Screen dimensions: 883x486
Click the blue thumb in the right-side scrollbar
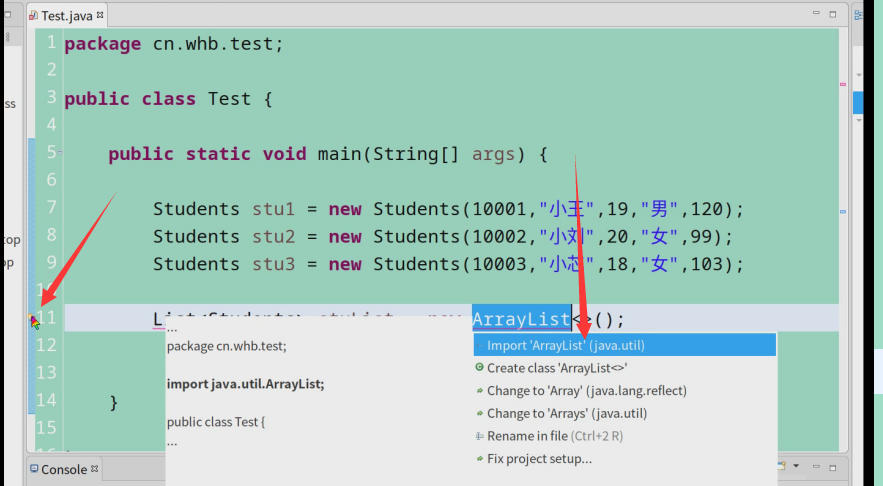[x=858, y=102]
